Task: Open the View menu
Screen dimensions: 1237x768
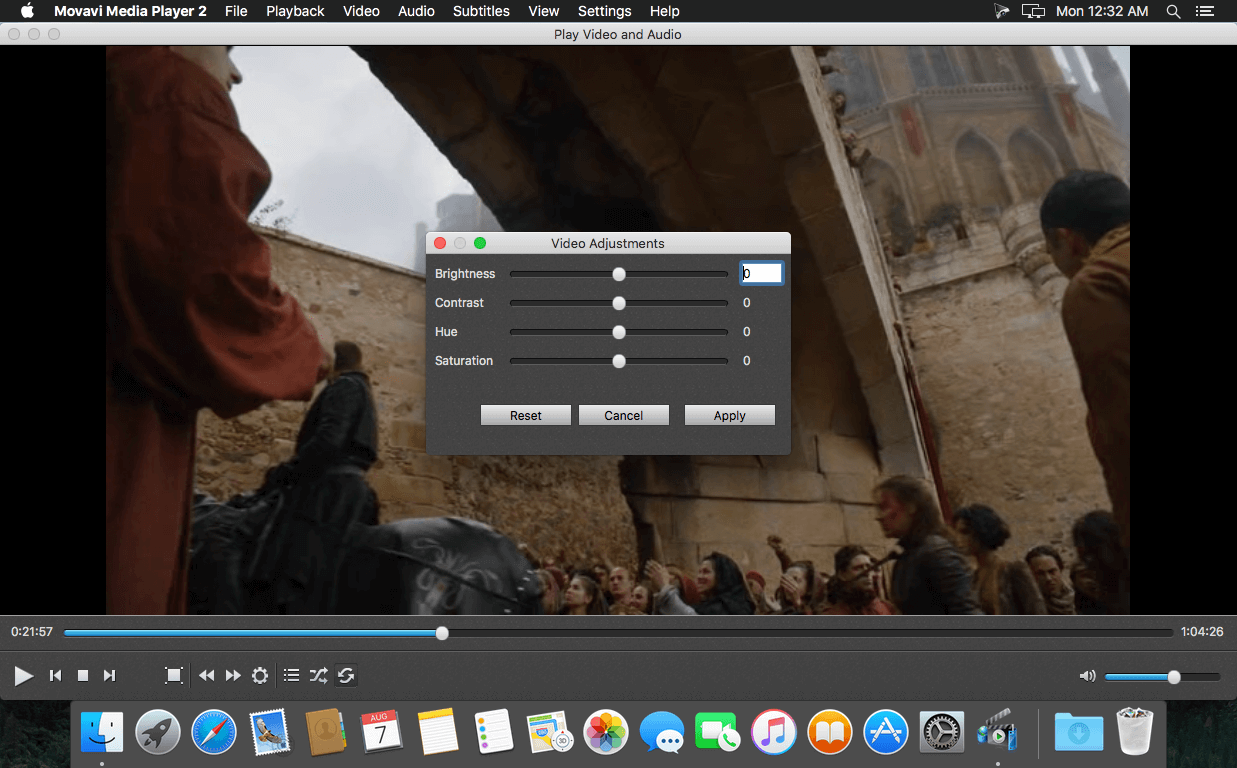Action: click(544, 11)
